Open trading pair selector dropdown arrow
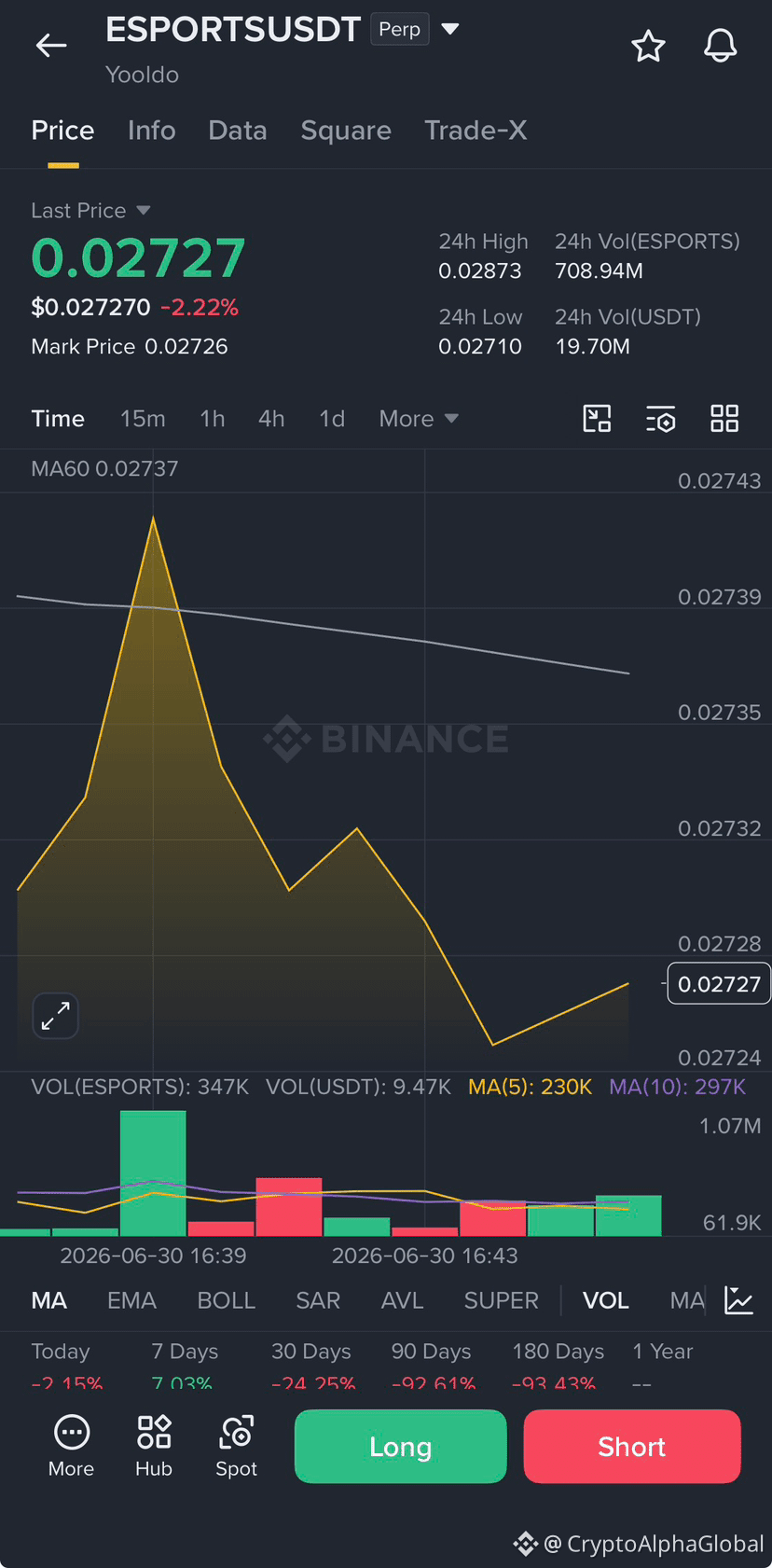The width and height of the screenshot is (772, 1568). pos(449,30)
